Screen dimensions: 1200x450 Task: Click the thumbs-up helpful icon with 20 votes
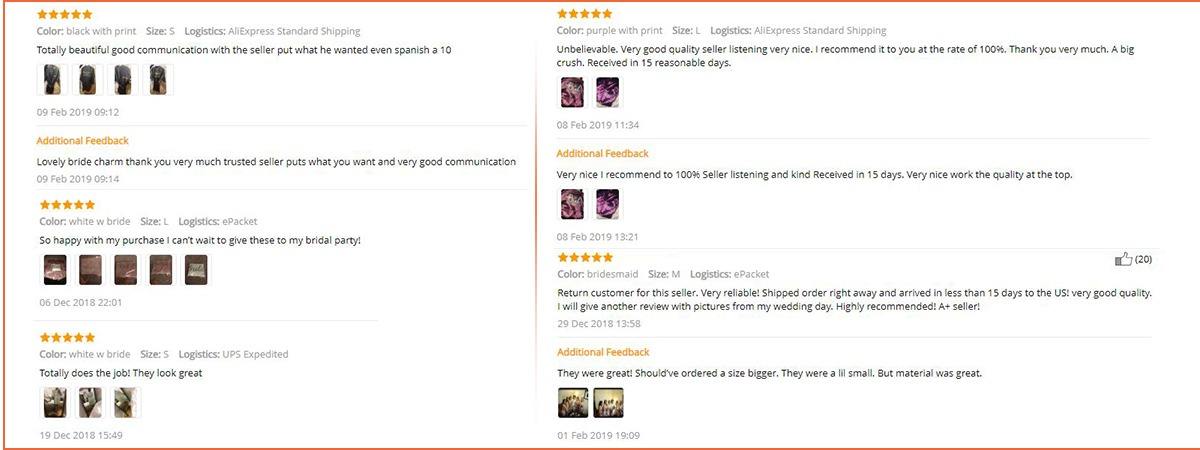coord(1123,259)
